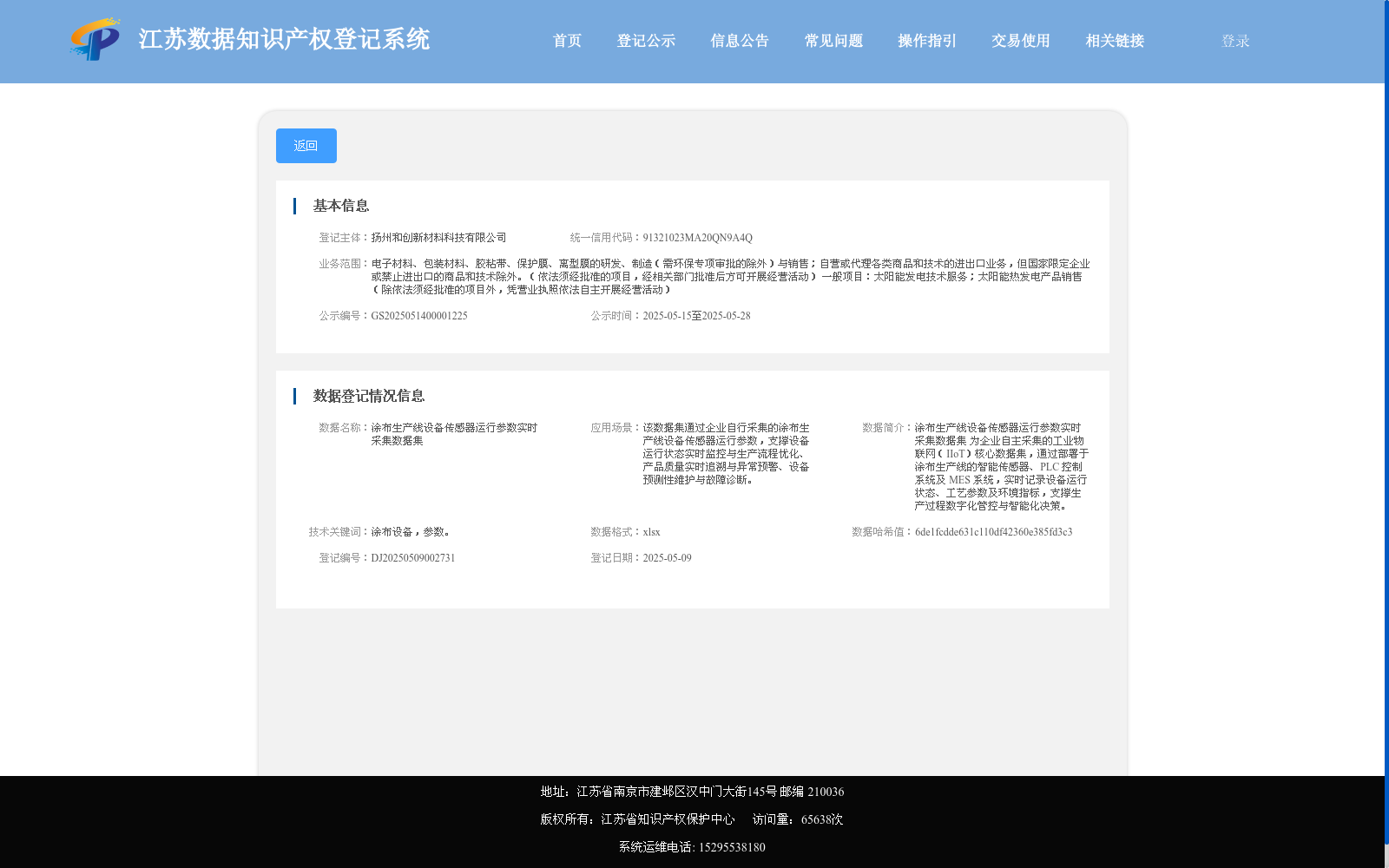
Task: Open the 登记公示 menu item
Action: [x=646, y=41]
